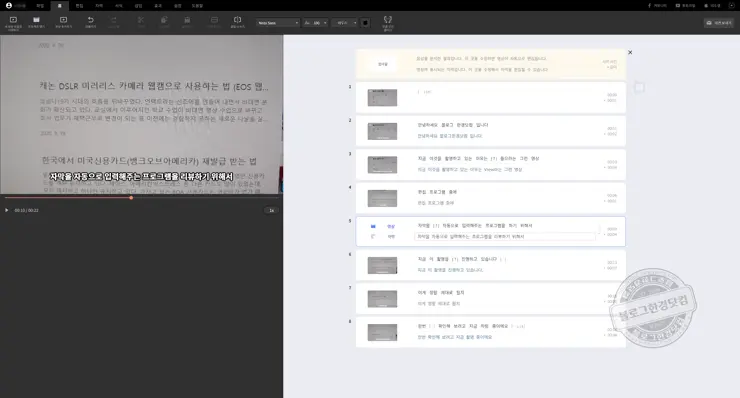Click subtitle text of clip 2
This screenshot has height=398, width=740.
tap(450, 136)
